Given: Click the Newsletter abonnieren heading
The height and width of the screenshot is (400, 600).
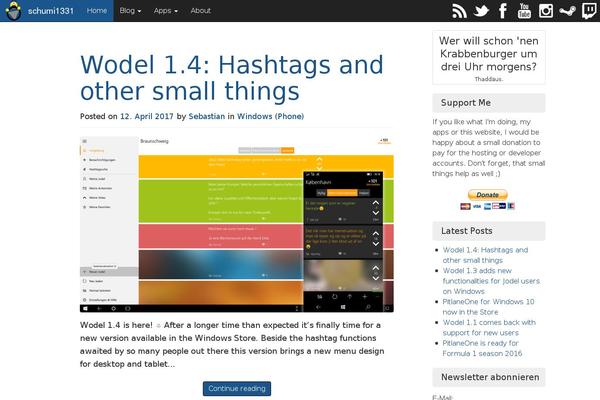Looking at the screenshot, I should (x=490, y=377).
